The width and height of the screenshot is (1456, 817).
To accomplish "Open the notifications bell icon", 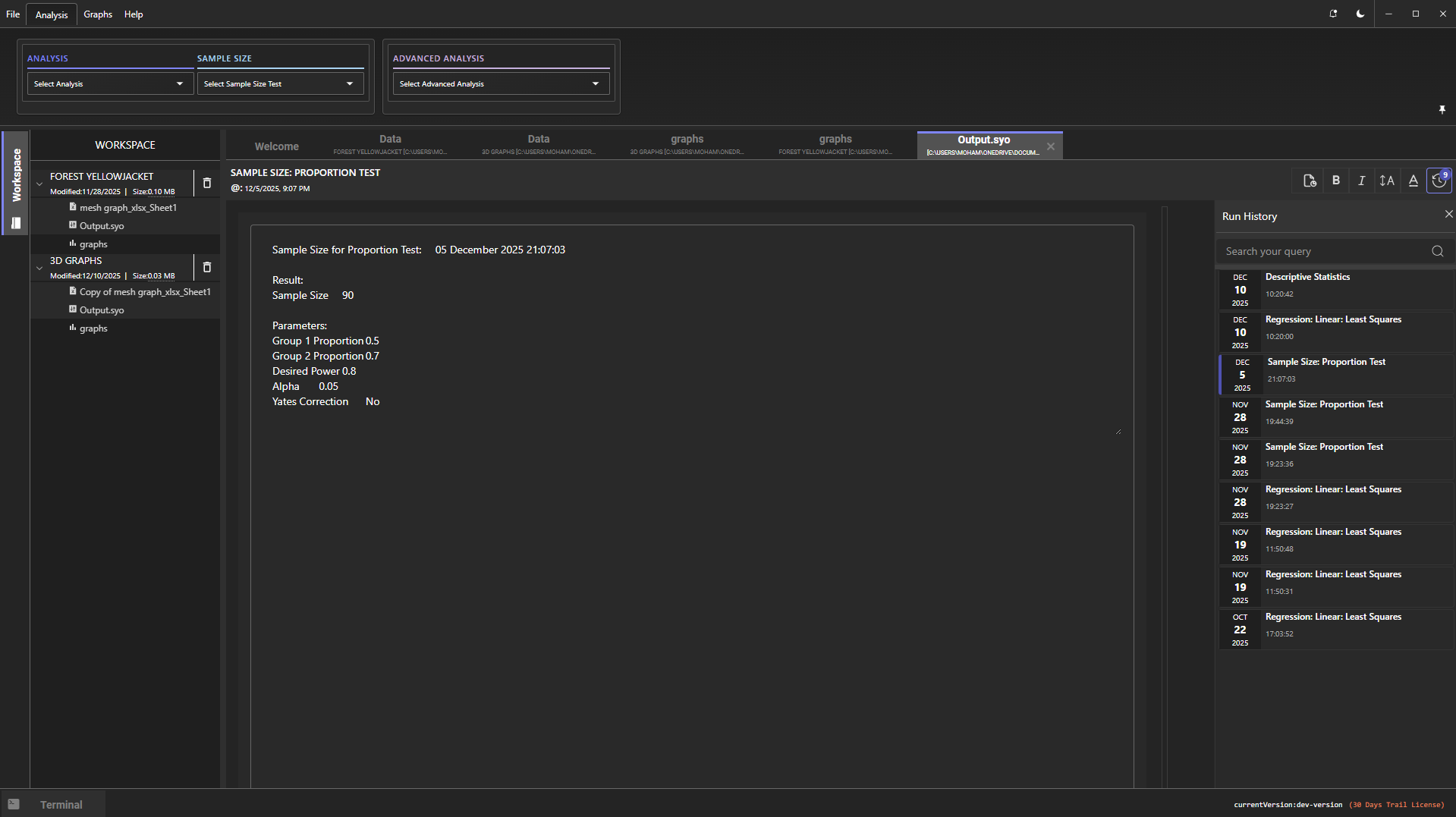I will pos(1333,14).
